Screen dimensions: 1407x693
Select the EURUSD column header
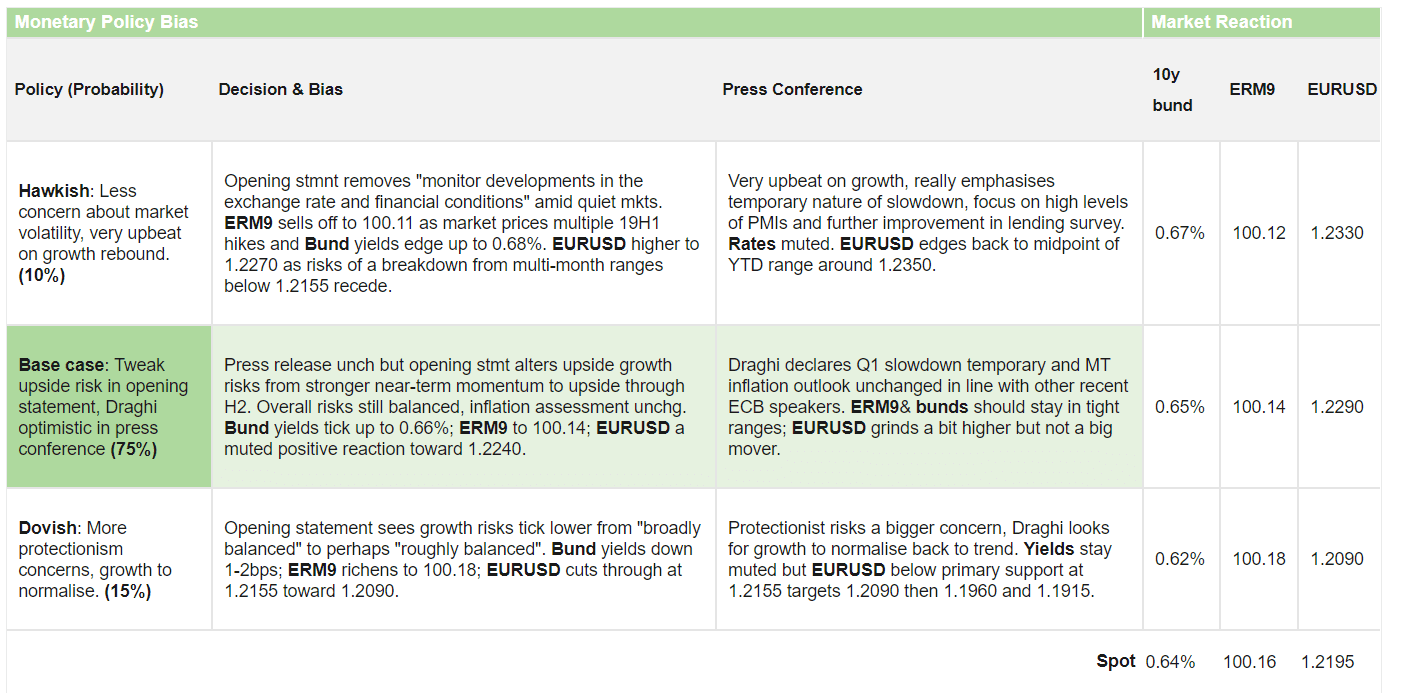pos(1342,89)
